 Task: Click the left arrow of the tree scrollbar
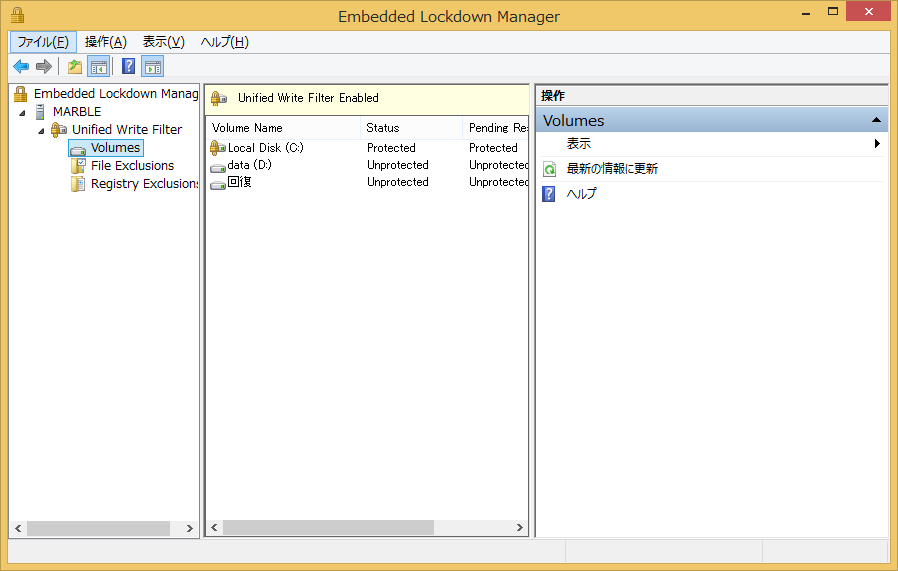tap(18, 528)
